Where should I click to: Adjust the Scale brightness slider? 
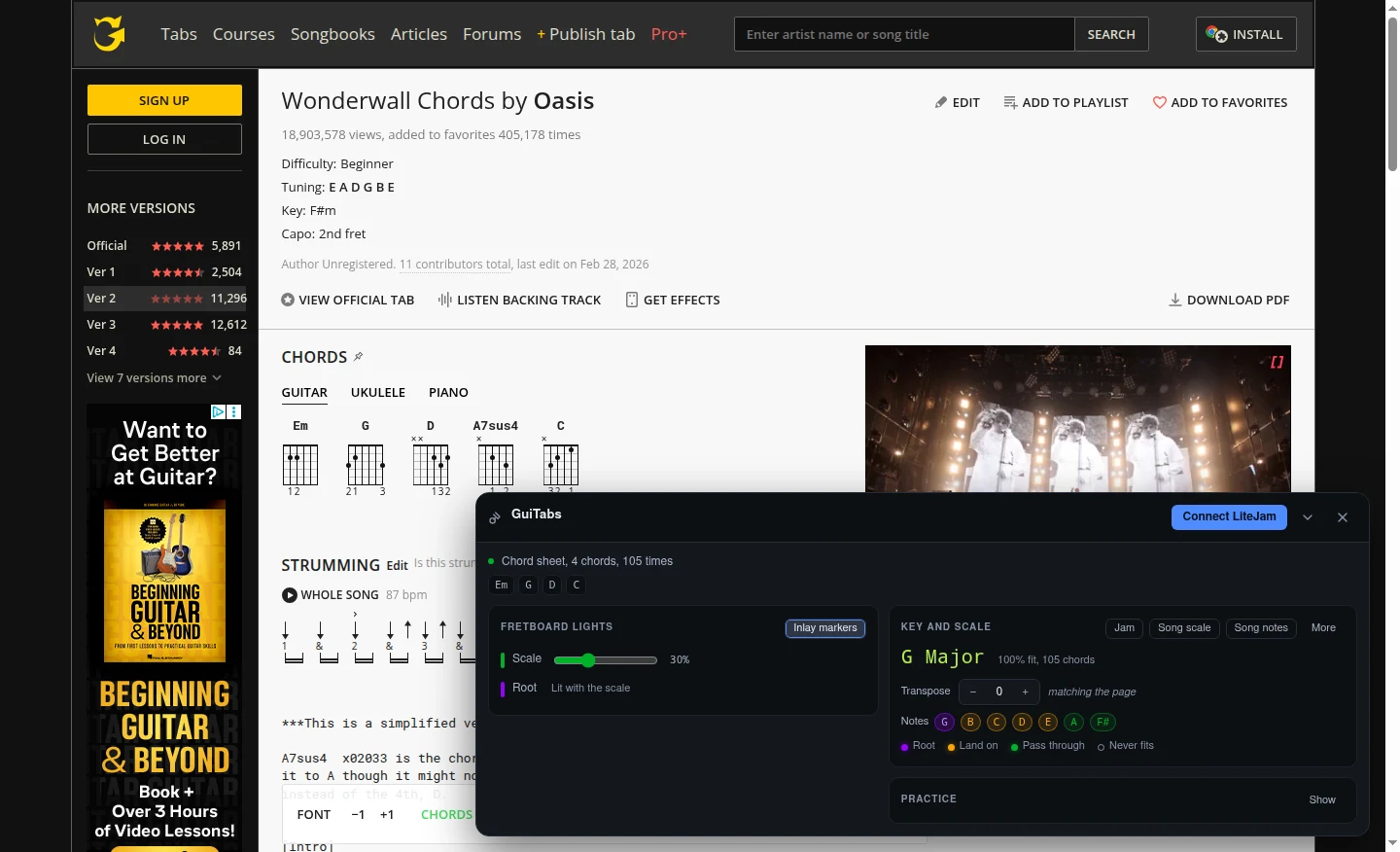[x=605, y=660]
